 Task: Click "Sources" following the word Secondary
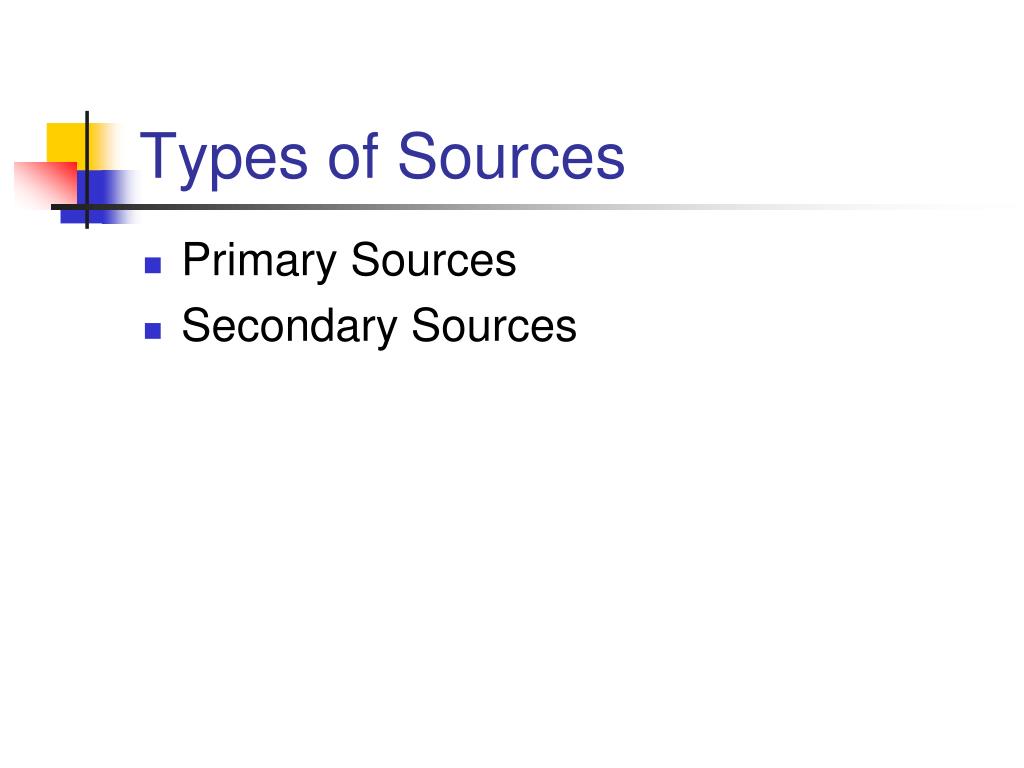[494, 325]
